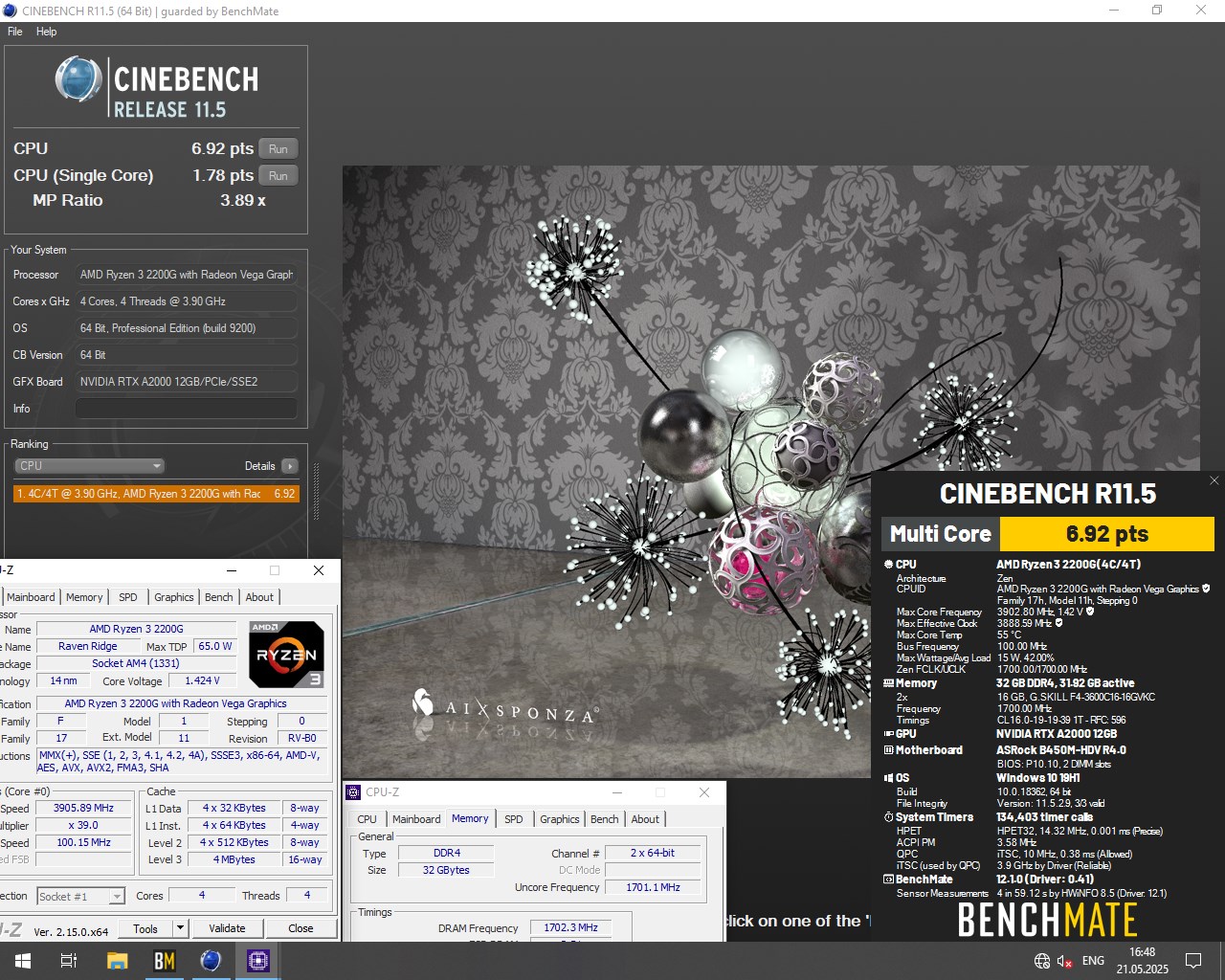1225x980 pixels.
Task: Click the 6.92 pts yellow score banner
Action: pos(1107,534)
